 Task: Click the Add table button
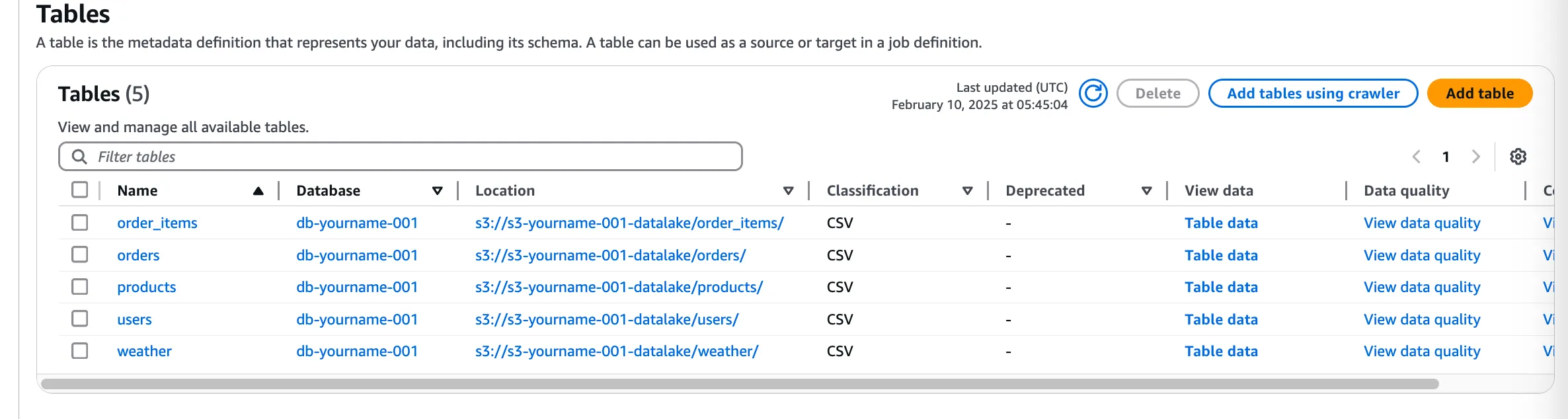coord(1479,93)
